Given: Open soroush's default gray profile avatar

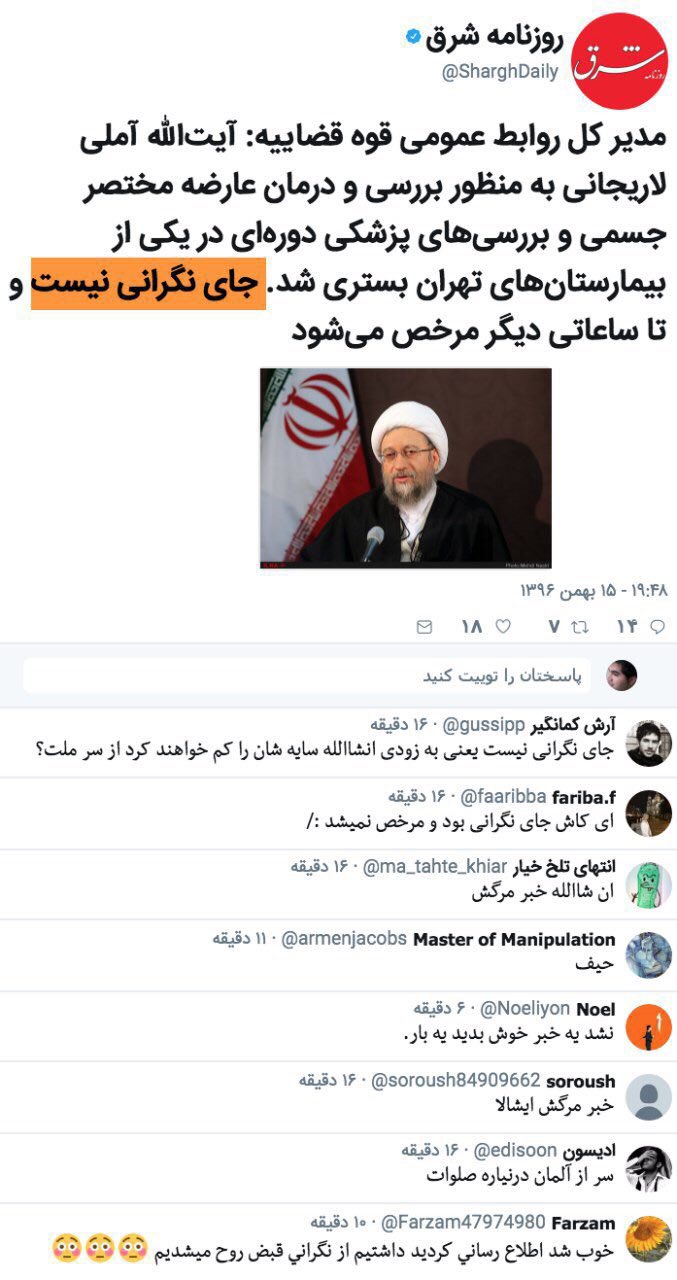Looking at the screenshot, I should pyautogui.click(x=648, y=1097).
